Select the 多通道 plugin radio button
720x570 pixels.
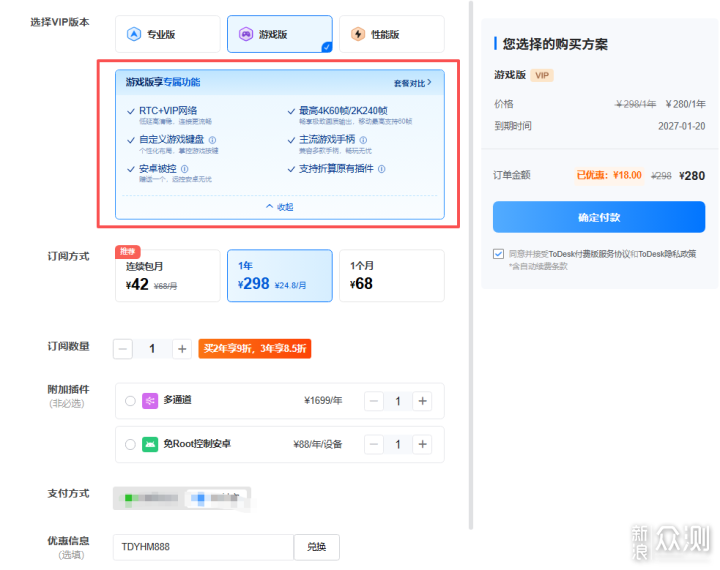pos(130,401)
